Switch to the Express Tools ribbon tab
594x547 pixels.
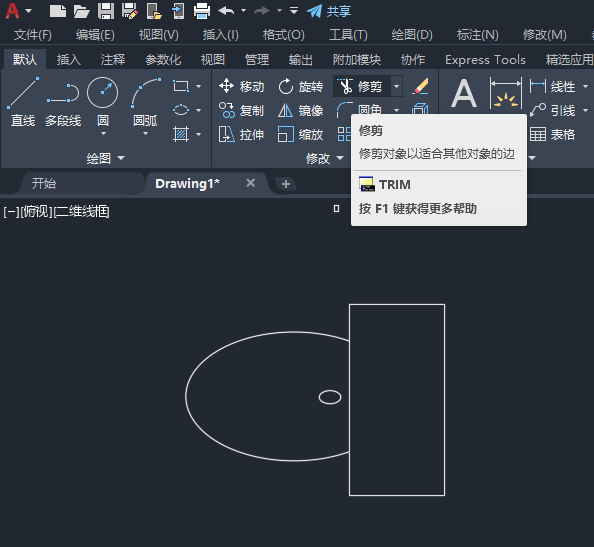pos(485,59)
